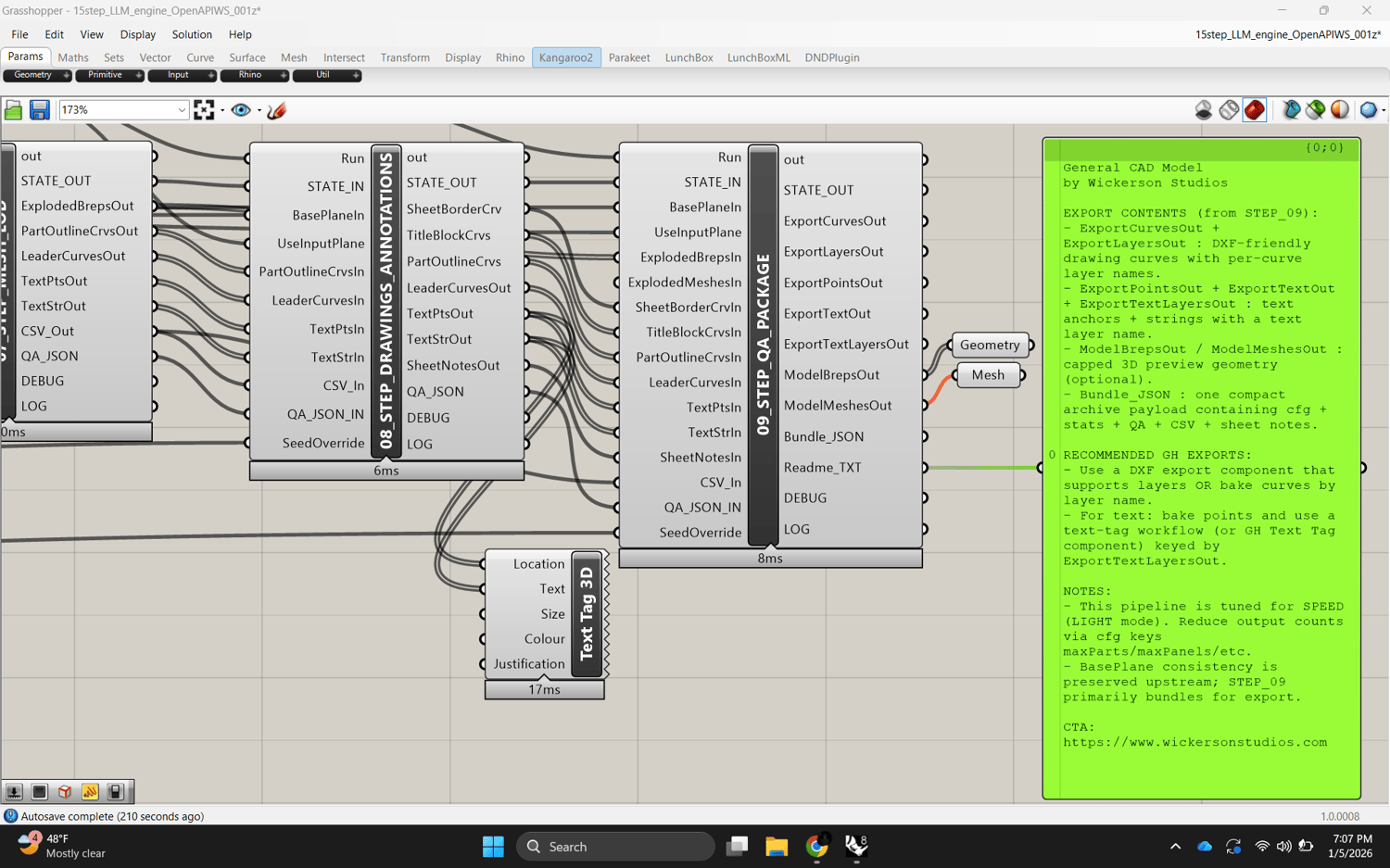
Task: Click the Mesh parameter component
Action: [x=988, y=375]
